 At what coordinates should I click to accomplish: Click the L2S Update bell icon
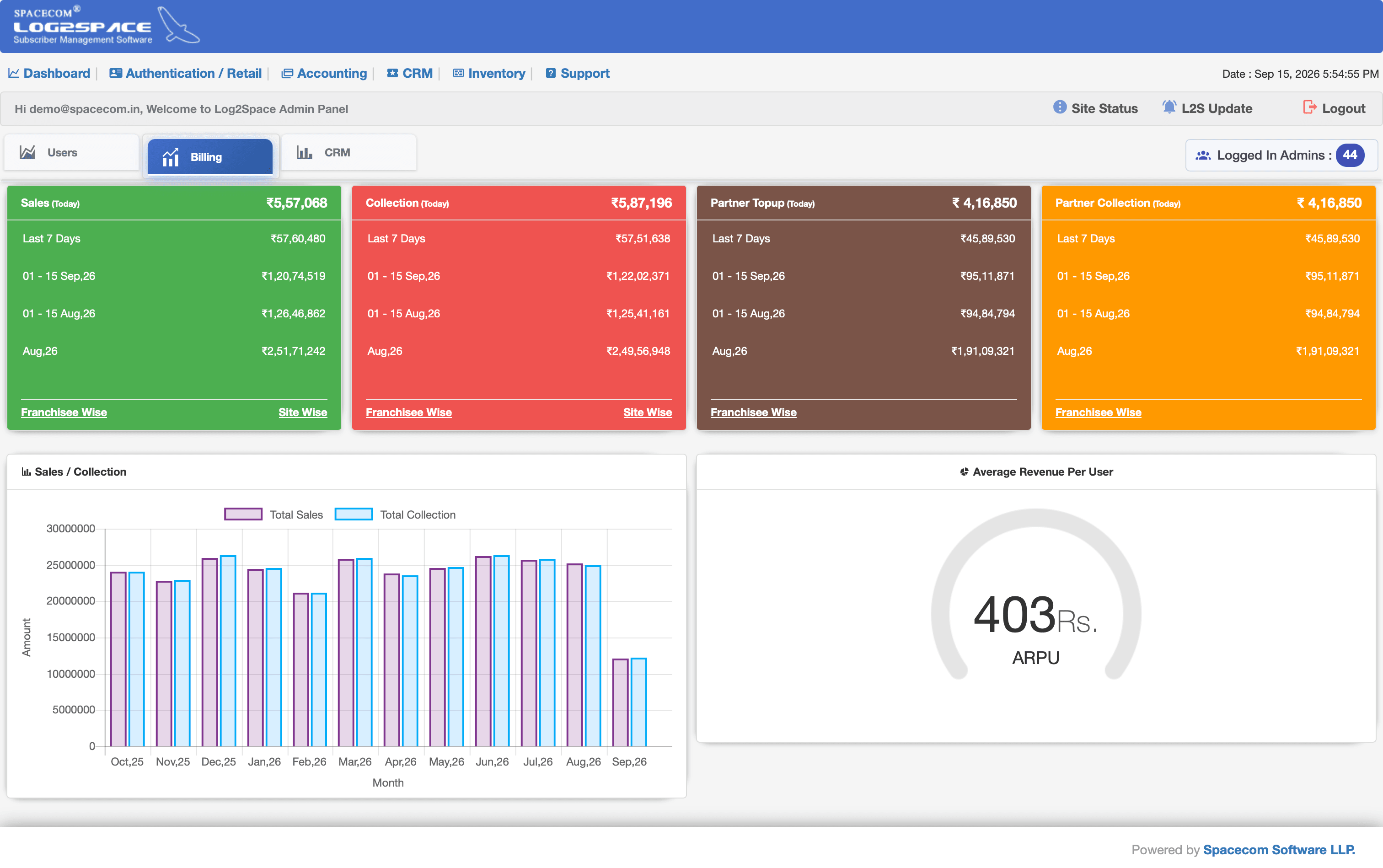point(1169,107)
